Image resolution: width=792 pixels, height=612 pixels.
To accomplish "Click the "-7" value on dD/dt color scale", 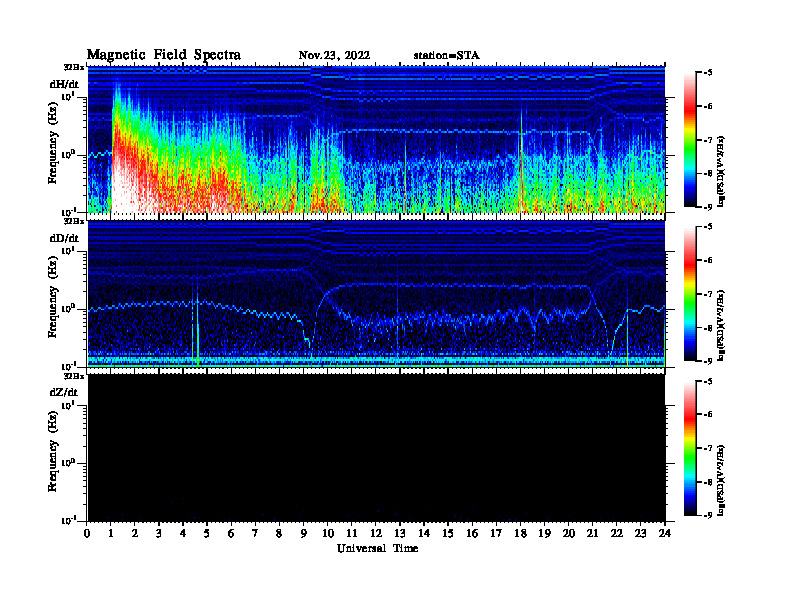I will pyautogui.click(x=708, y=294).
